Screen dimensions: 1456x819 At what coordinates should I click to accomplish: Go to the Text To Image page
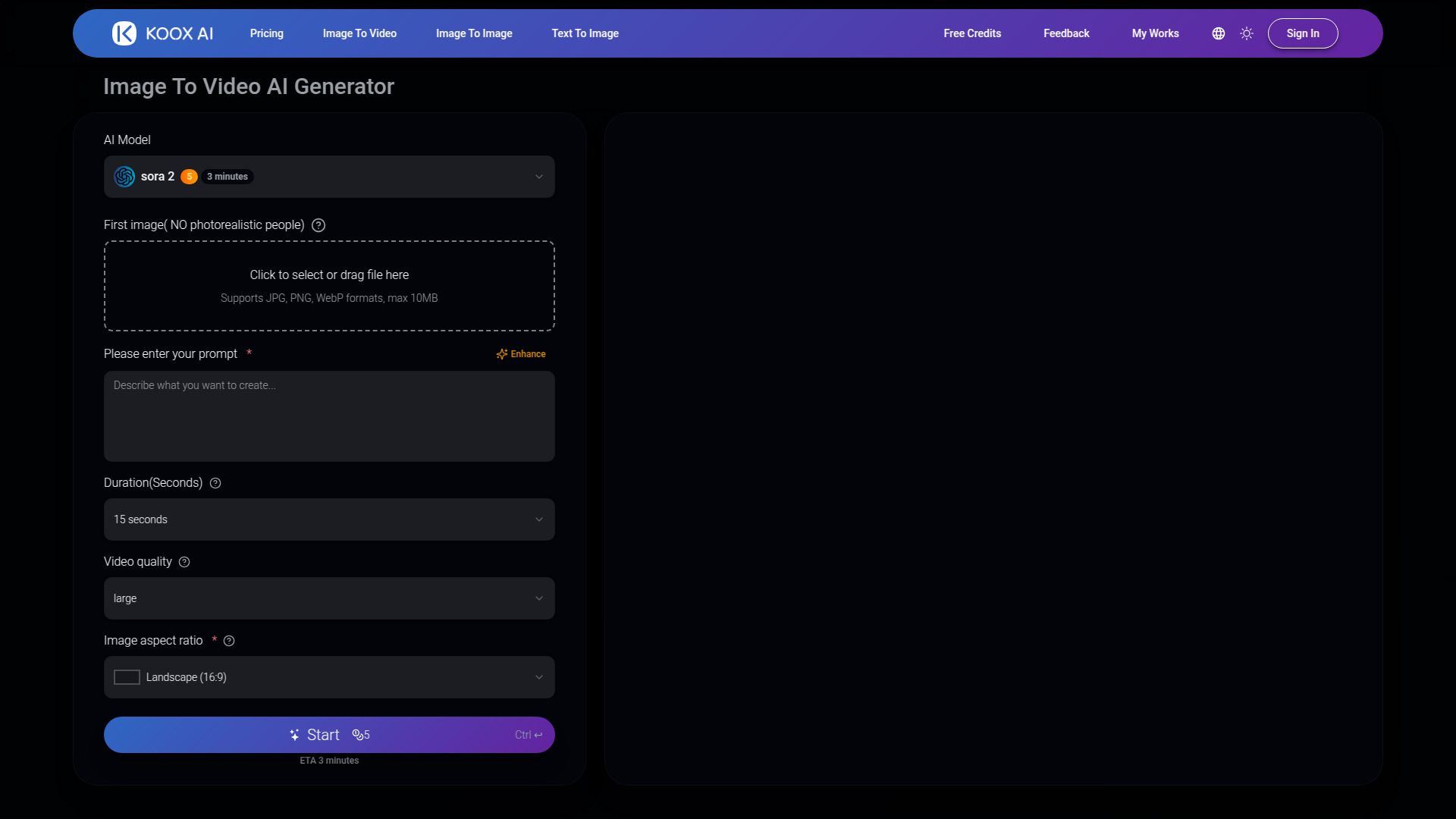(585, 33)
